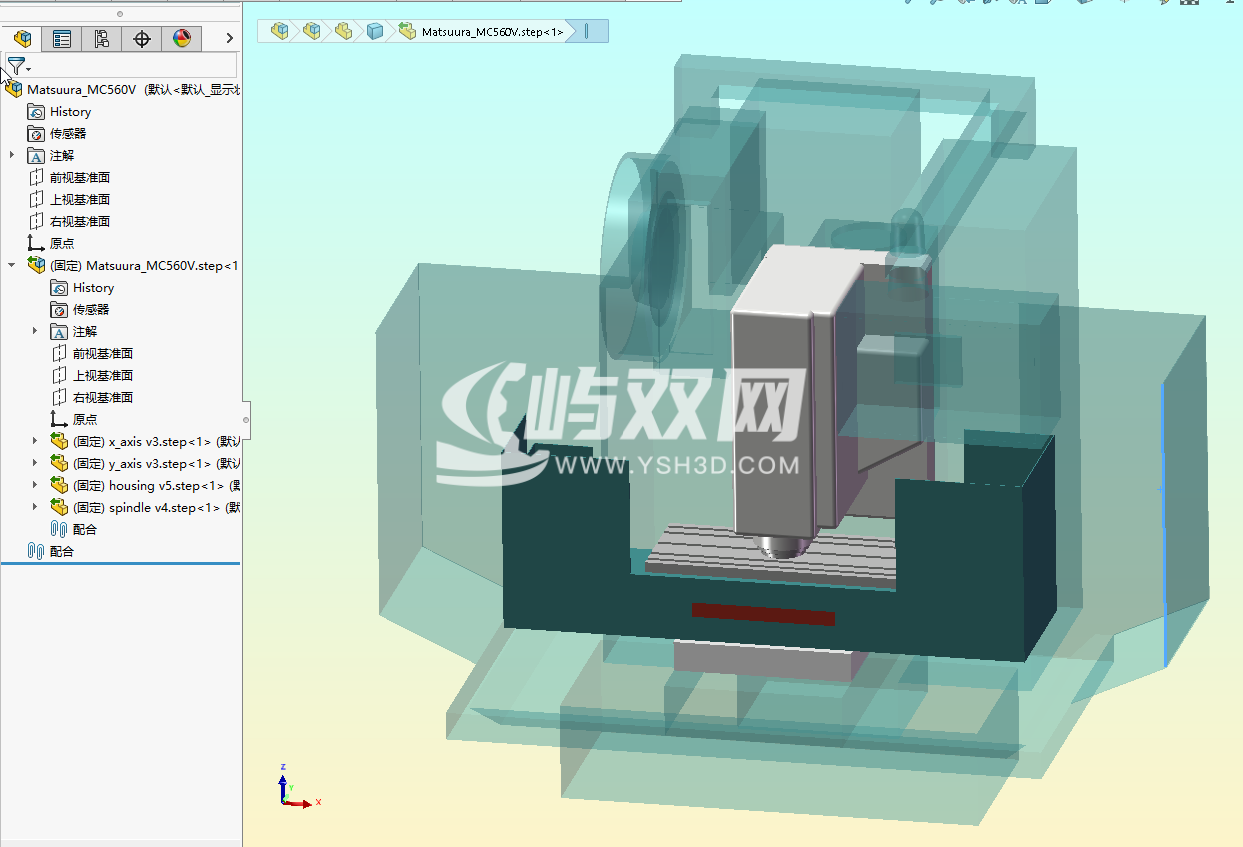The height and width of the screenshot is (847, 1243).
Task: Click the funnel filter icon
Action: 15,66
